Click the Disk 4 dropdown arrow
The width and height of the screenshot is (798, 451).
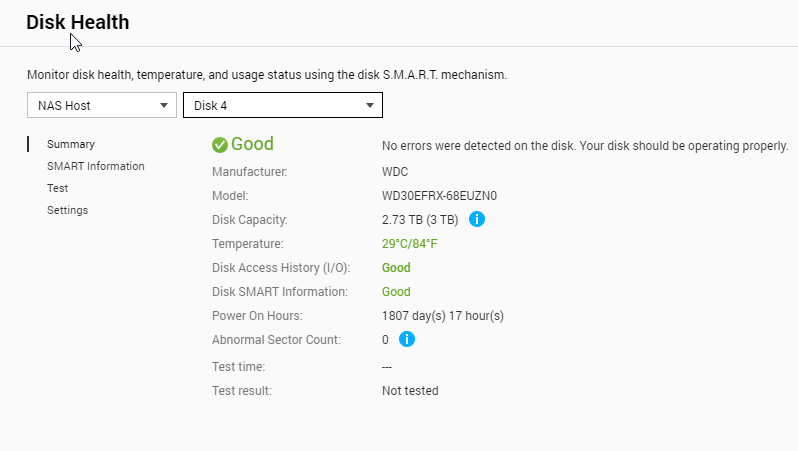tap(370, 105)
